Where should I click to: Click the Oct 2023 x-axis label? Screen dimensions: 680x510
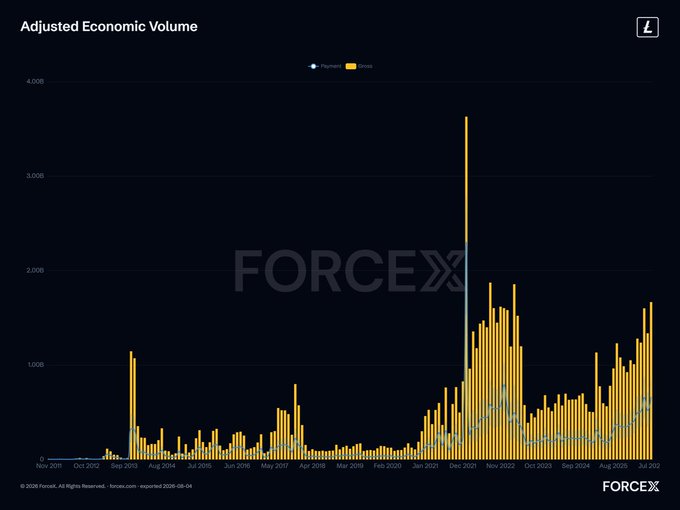point(538,466)
